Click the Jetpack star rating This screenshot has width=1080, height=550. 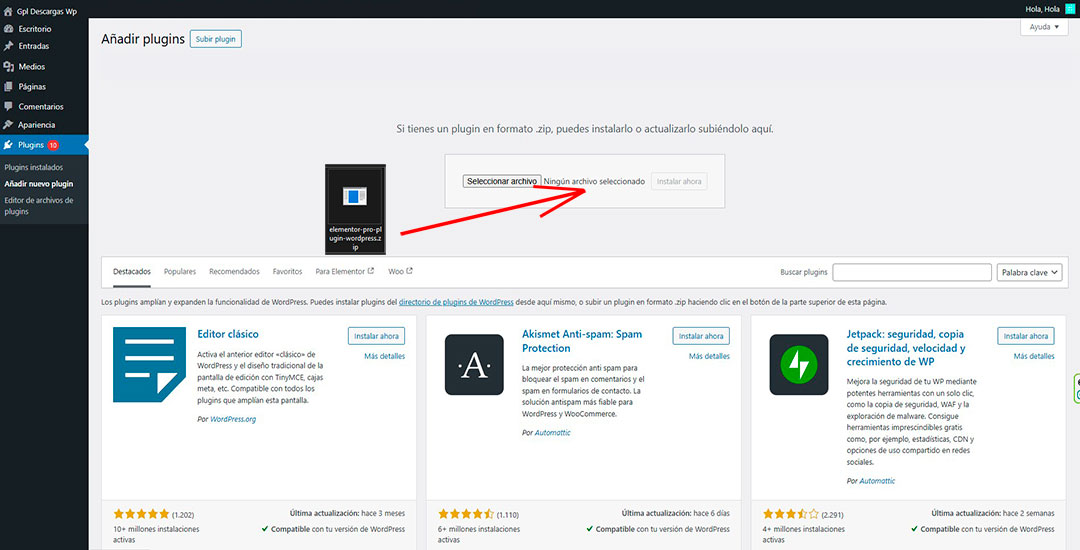click(x=791, y=514)
